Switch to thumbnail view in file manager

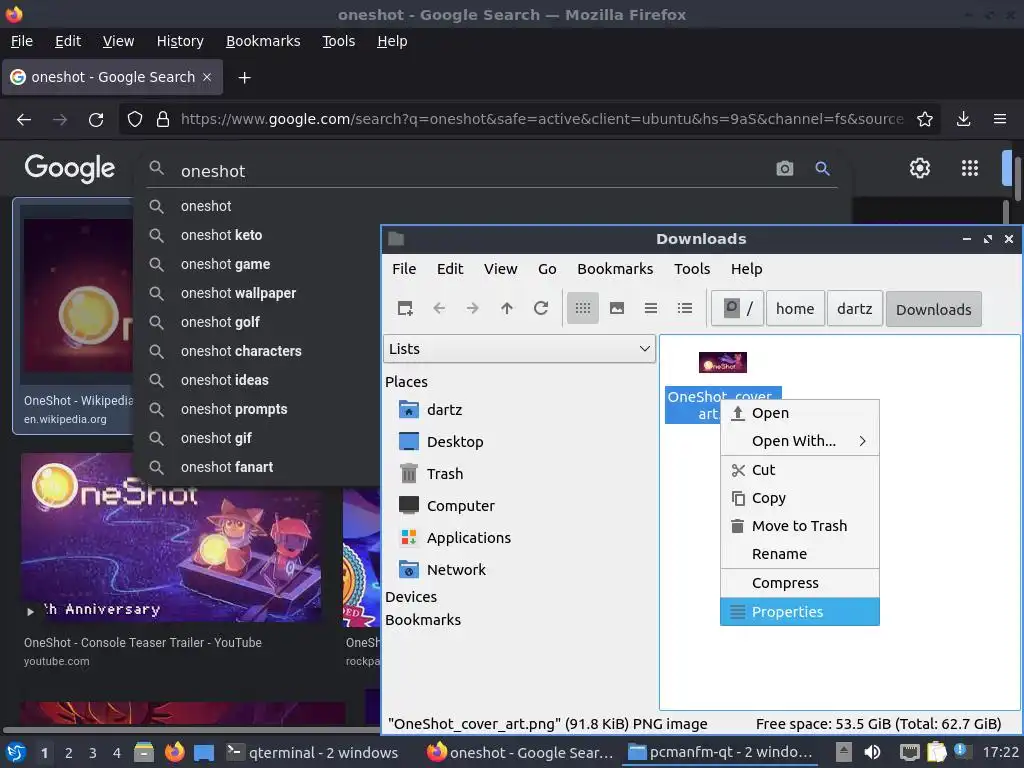coord(616,308)
